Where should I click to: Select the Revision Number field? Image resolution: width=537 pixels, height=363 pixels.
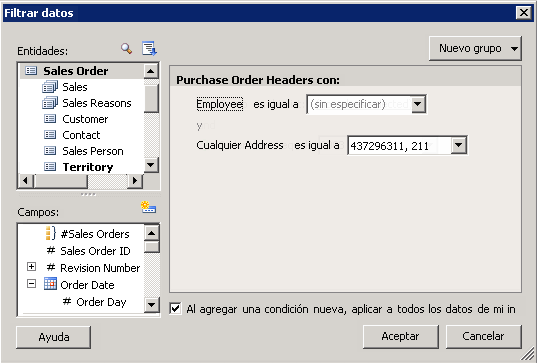coord(100,268)
